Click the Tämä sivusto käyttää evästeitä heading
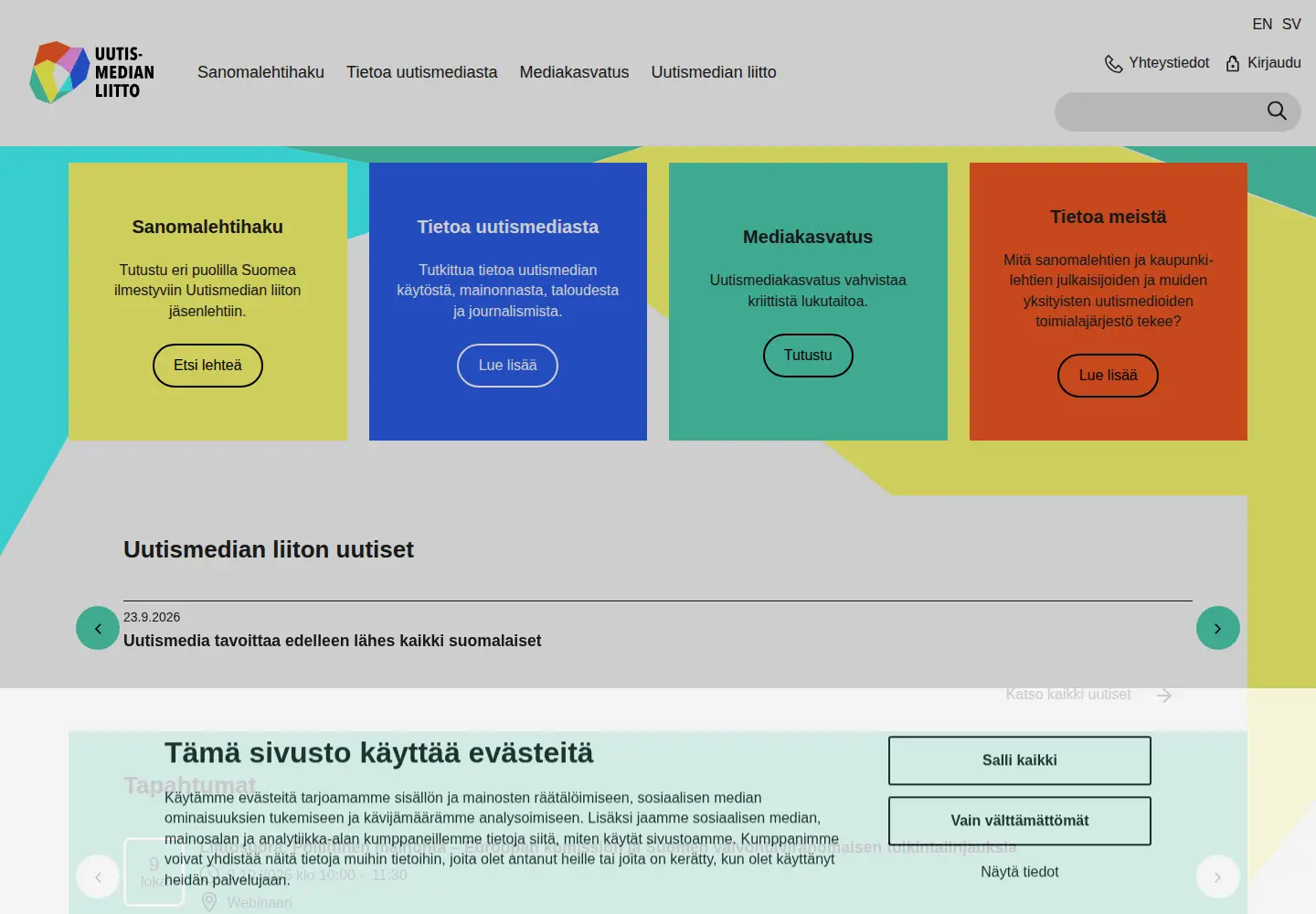This screenshot has width=1316, height=914. pos(379,753)
